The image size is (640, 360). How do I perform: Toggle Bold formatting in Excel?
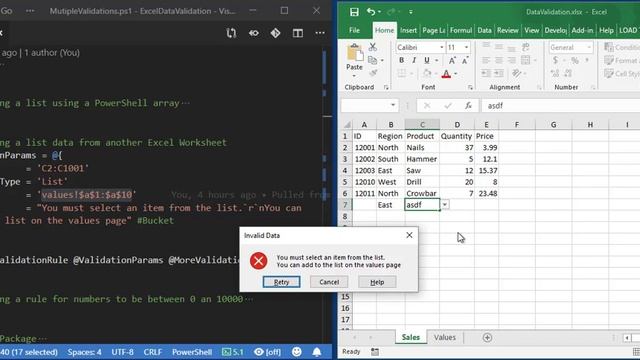coord(402,60)
